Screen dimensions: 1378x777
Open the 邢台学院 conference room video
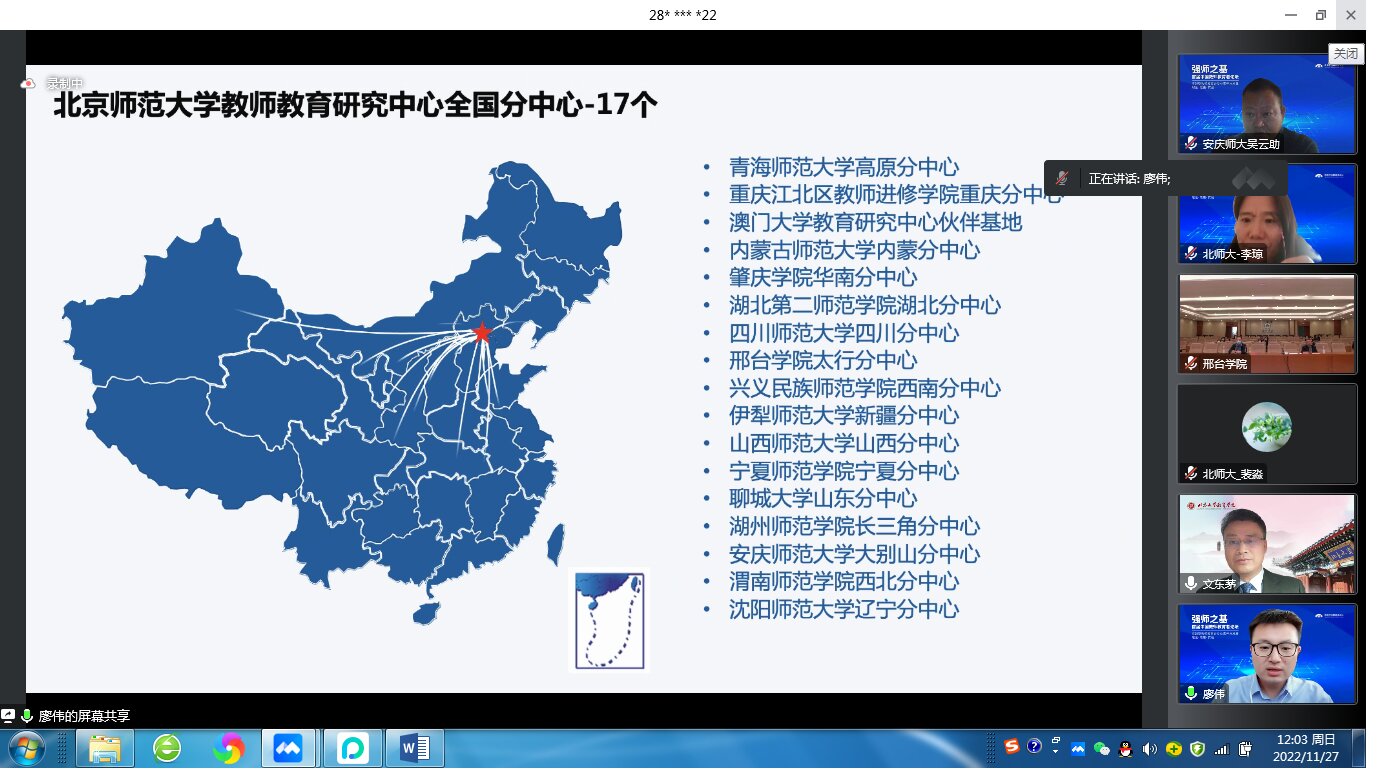point(1267,324)
